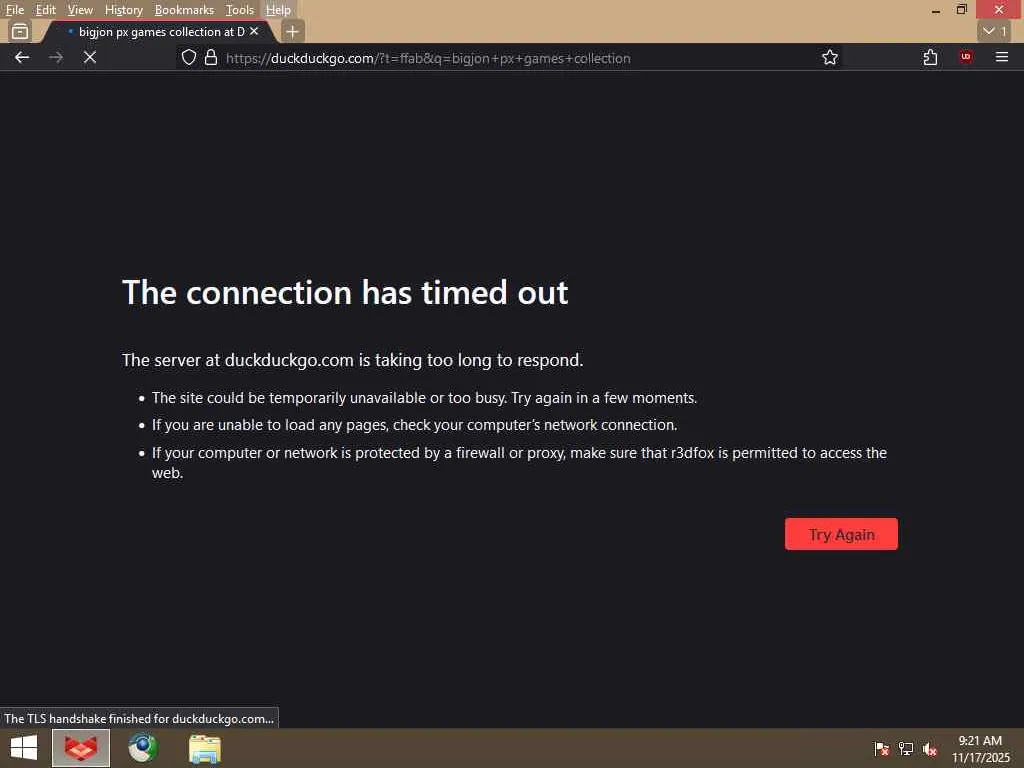The image size is (1024, 768).
Task: Open the Firefox View icon
Action: point(20,31)
